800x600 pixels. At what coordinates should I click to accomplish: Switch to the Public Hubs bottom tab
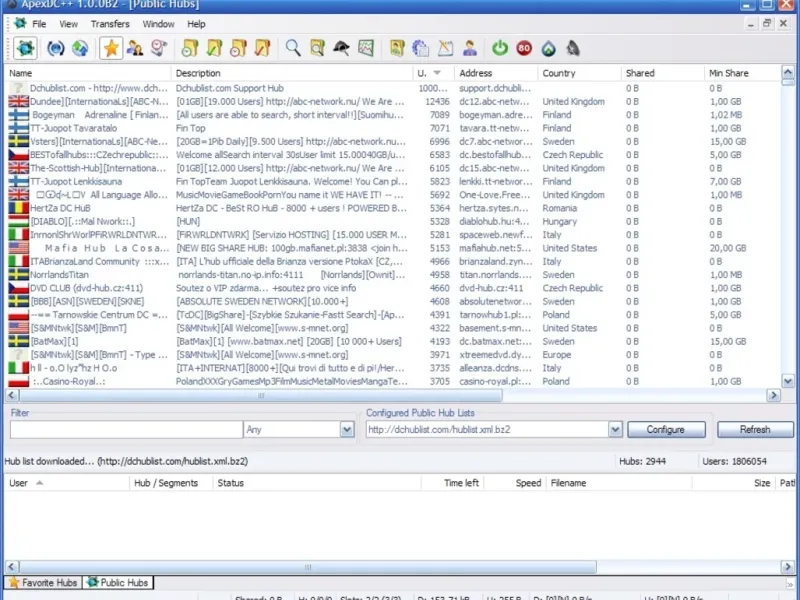(118, 583)
